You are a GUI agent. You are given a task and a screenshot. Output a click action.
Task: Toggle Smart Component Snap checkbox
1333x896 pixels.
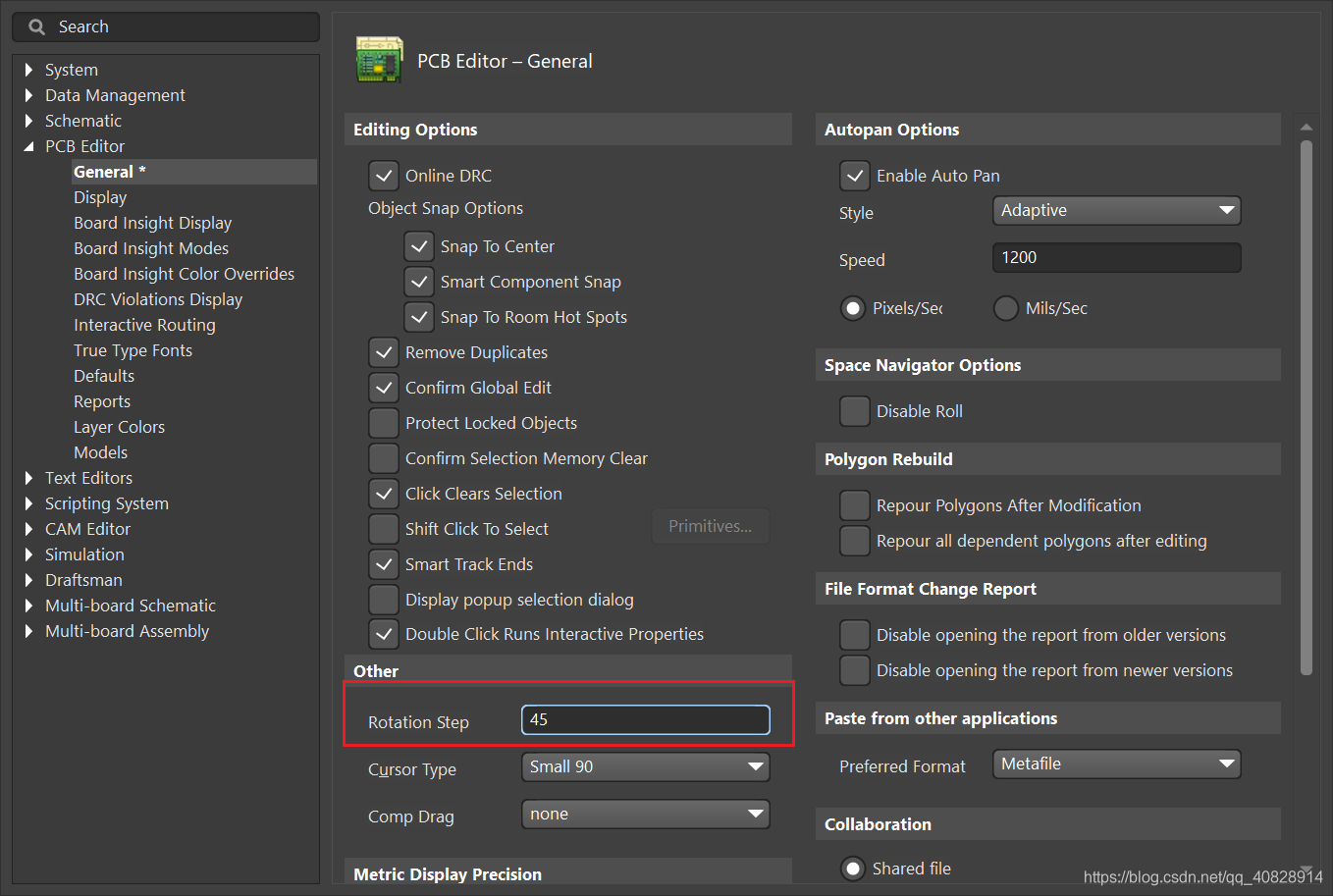point(419,282)
